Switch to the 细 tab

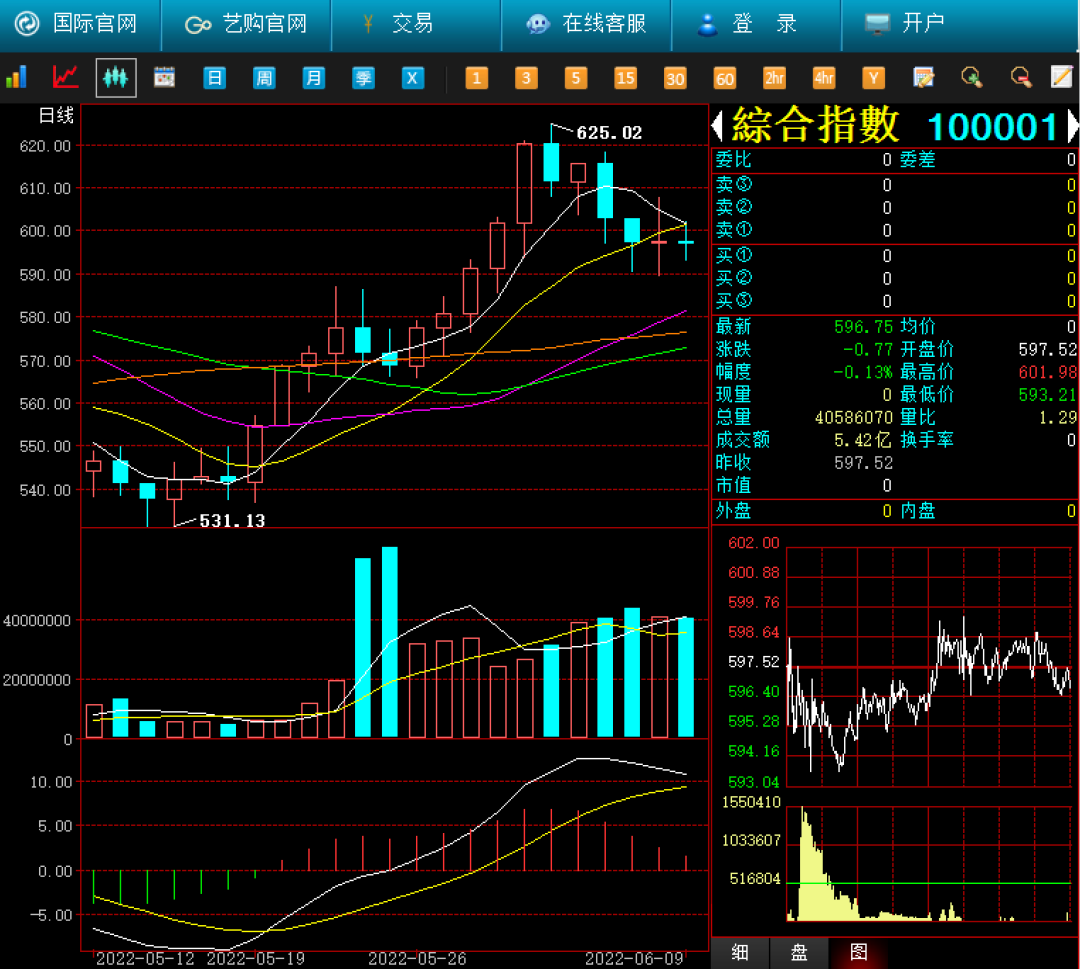(740, 952)
